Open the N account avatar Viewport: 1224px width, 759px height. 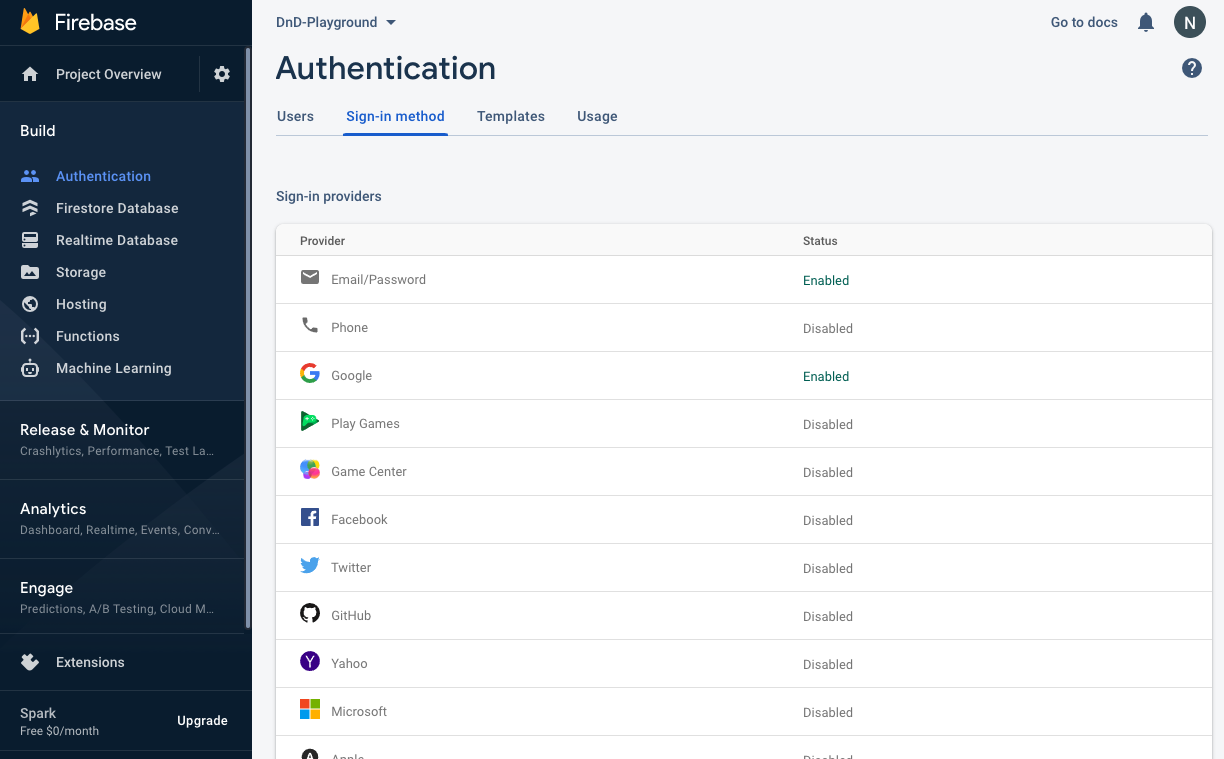1190,22
